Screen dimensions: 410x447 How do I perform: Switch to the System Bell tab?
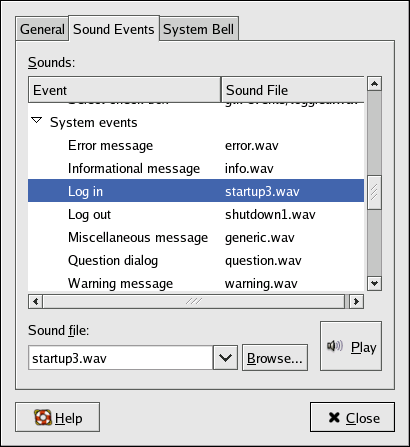coord(199,29)
